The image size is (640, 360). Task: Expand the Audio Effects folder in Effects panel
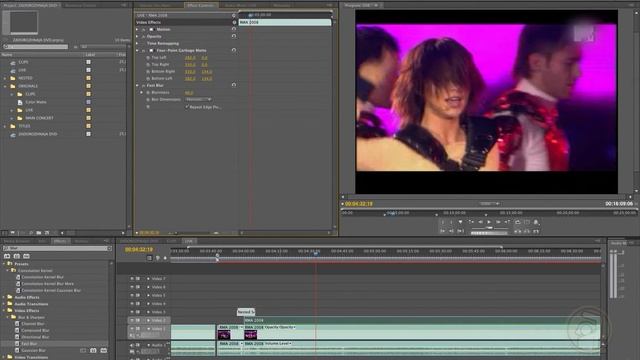[x=4, y=297]
